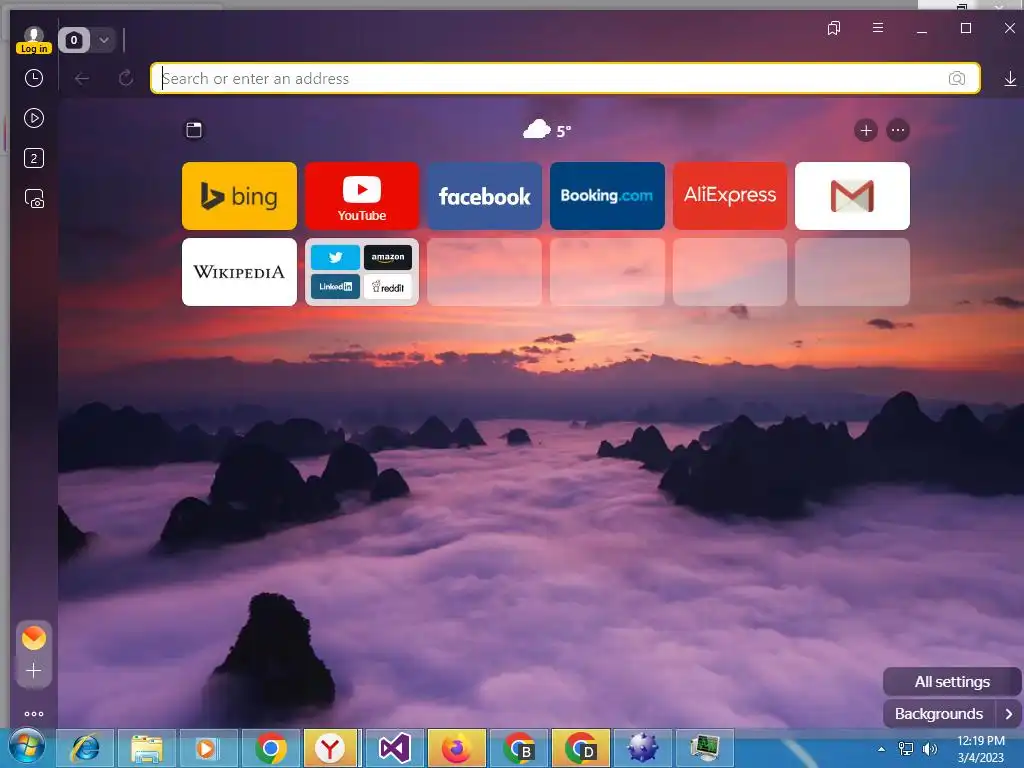Open the Wikipedia tile
Screen dimensions: 1024x768
(239, 272)
